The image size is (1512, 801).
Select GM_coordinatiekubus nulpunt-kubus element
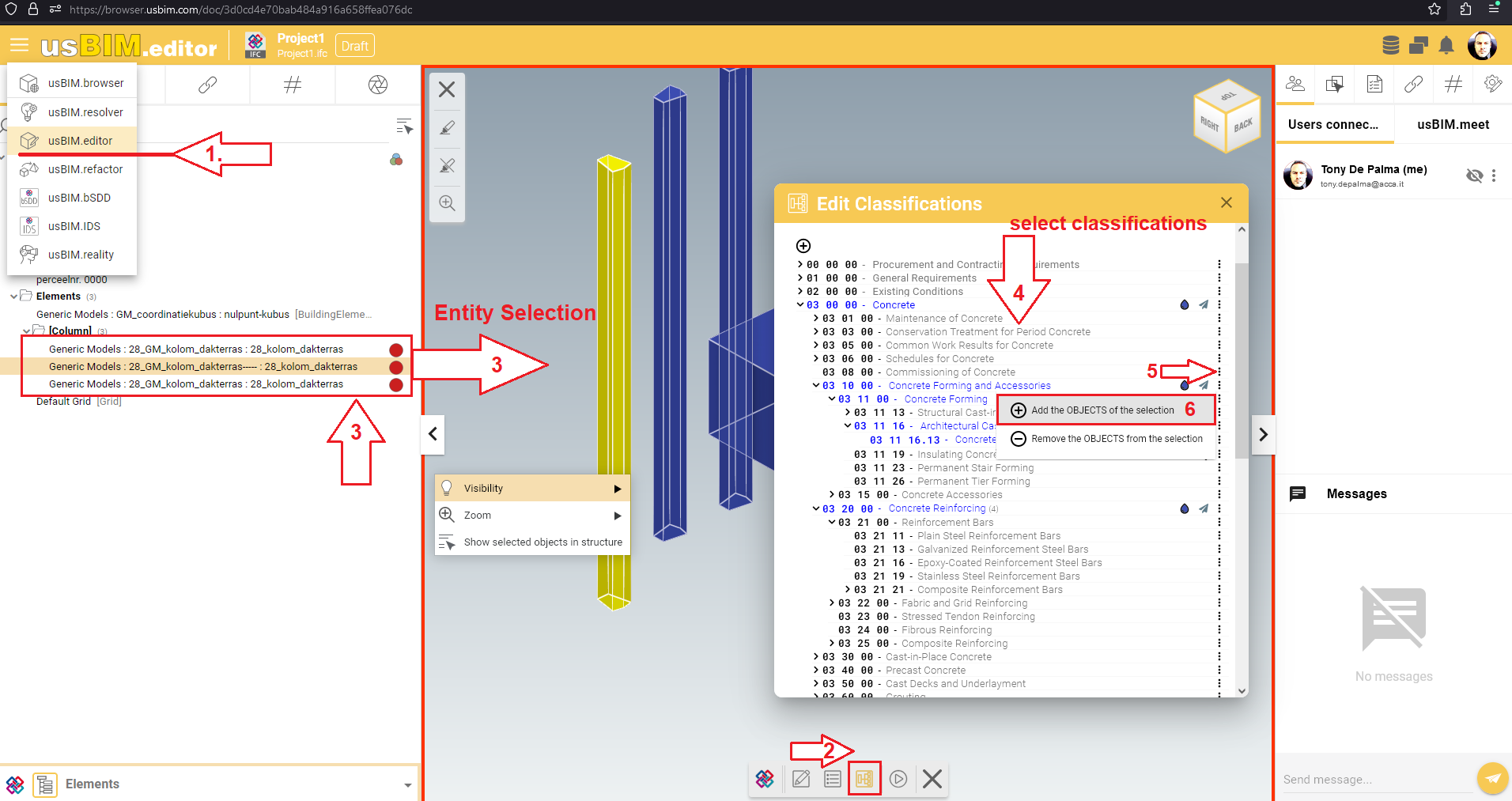tap(203, 315)
